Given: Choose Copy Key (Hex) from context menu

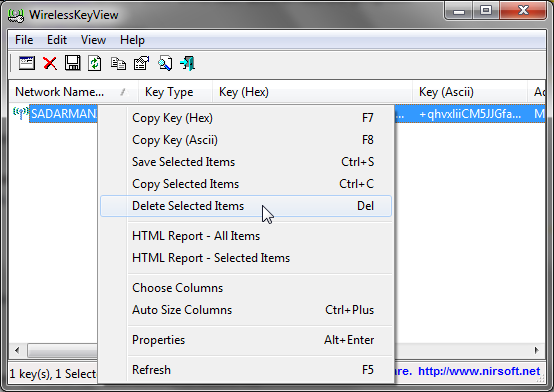Looking at the screenshot, I should pos(246,118).
